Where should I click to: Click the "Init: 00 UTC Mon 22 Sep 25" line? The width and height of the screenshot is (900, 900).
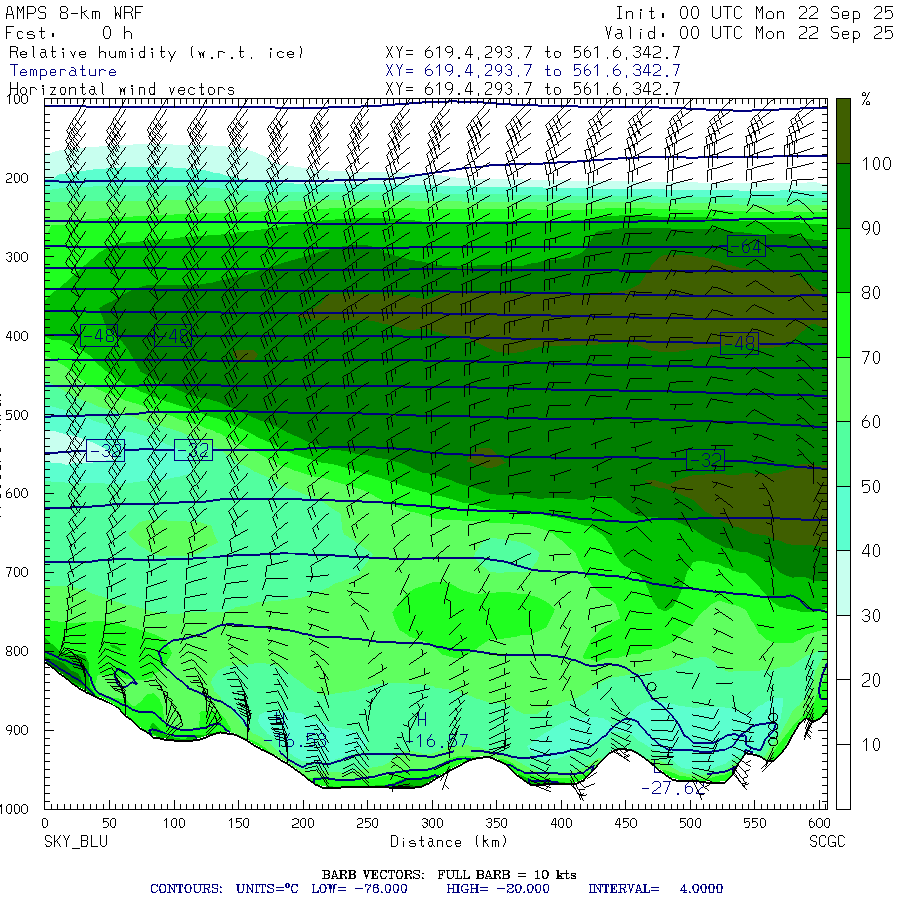pos(754,13)
